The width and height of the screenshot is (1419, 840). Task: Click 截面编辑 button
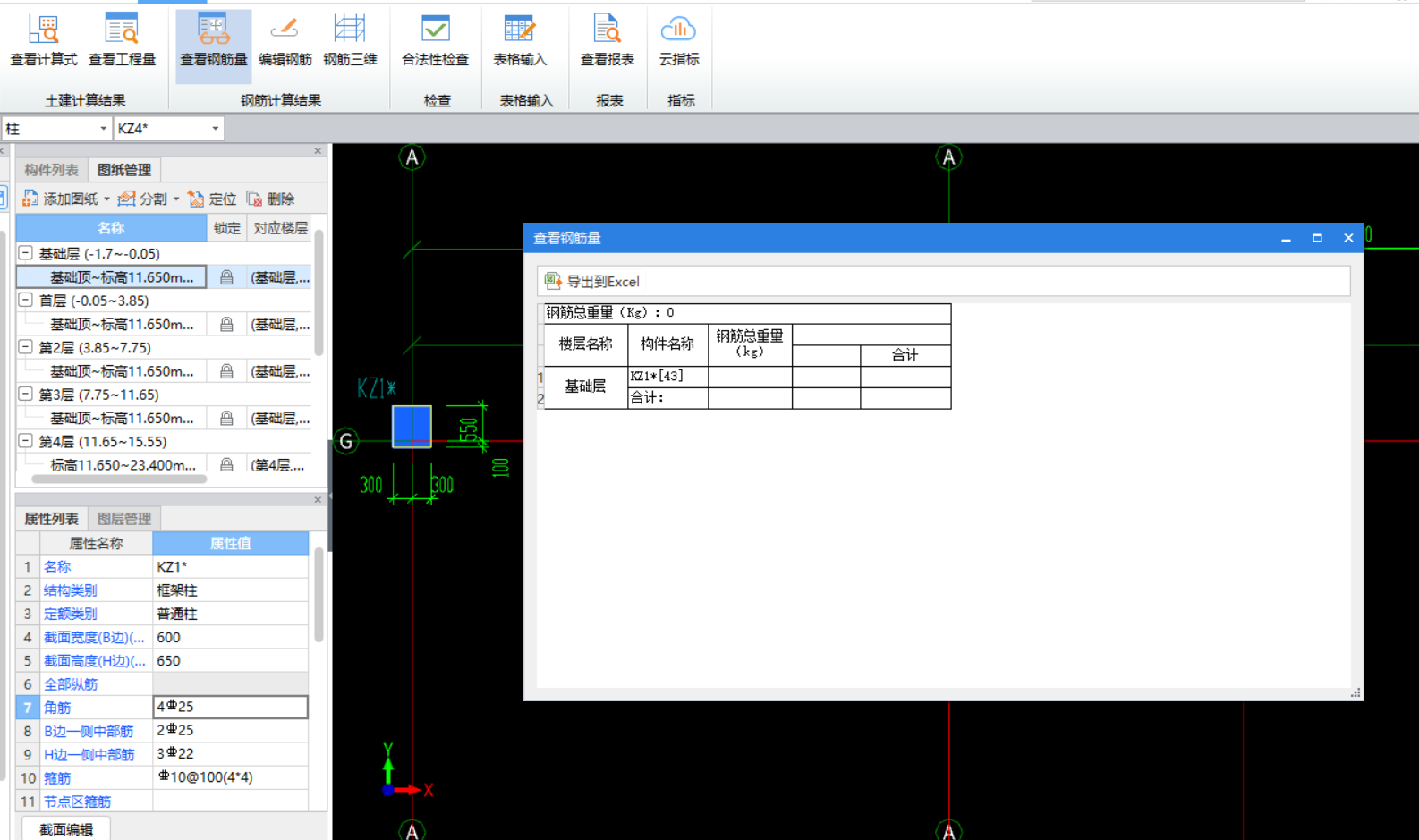pos(66,829)
